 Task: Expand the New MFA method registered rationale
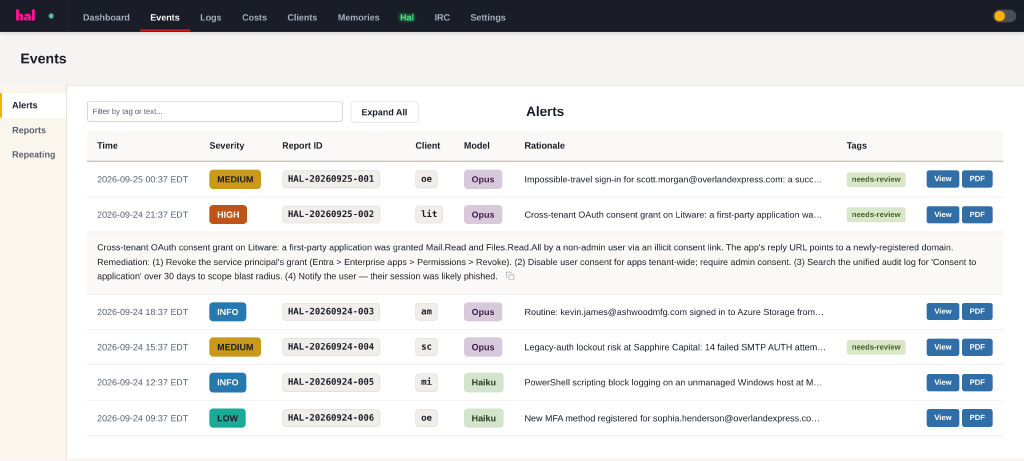coord(672,418)
